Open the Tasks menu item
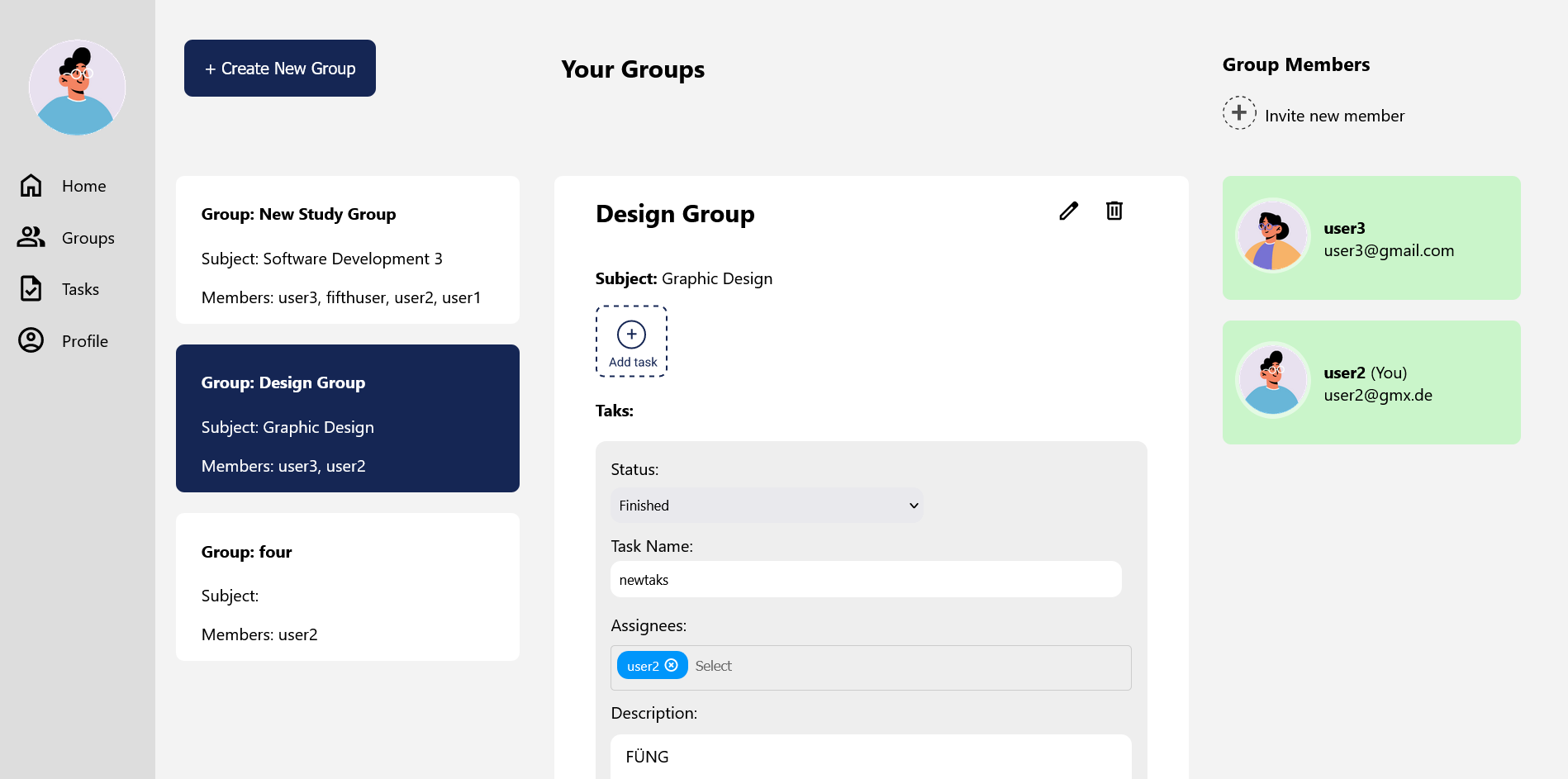Viewport: 1568px width, 779px height. 80,289
